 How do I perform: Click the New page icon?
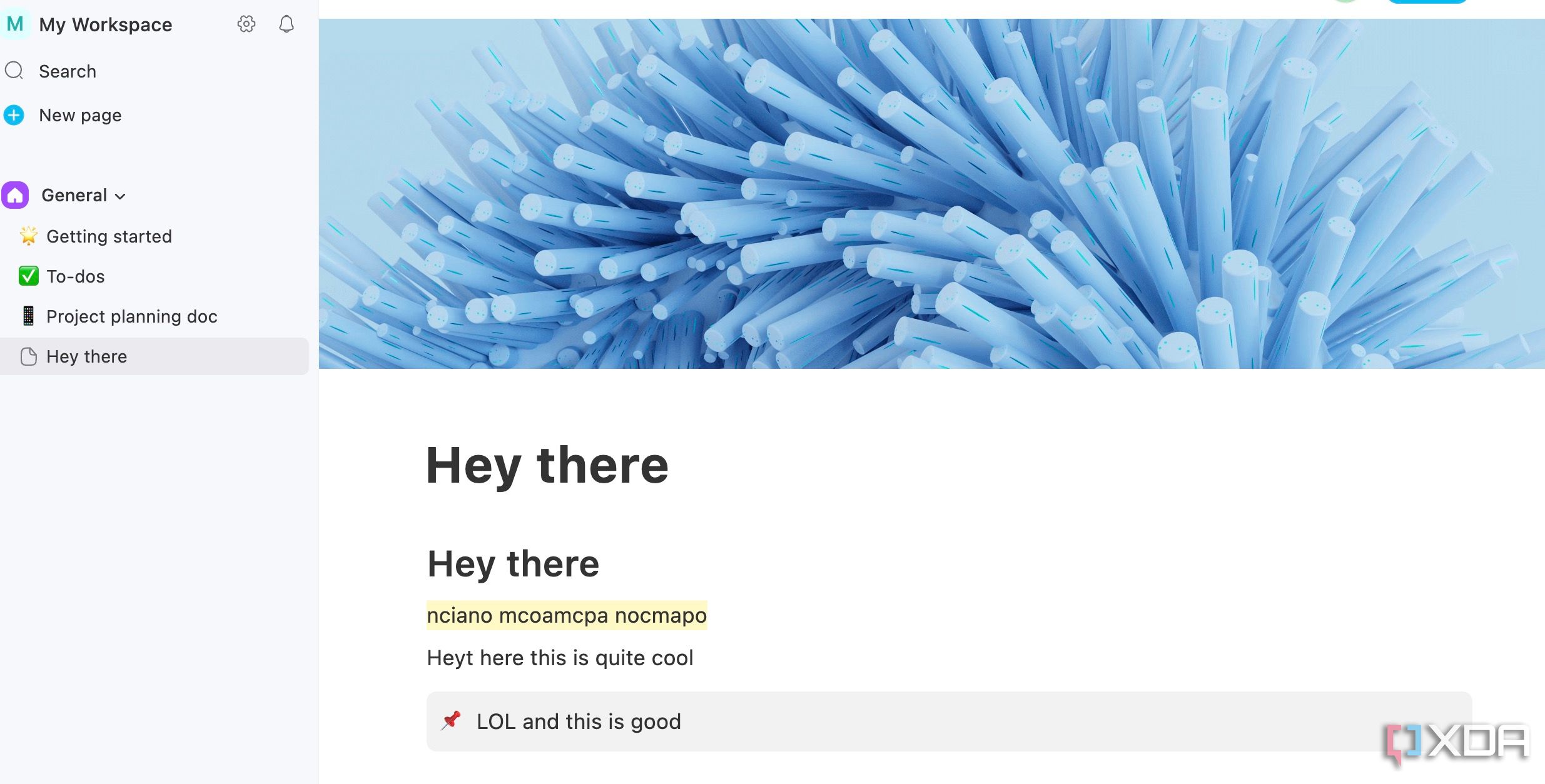14,114
